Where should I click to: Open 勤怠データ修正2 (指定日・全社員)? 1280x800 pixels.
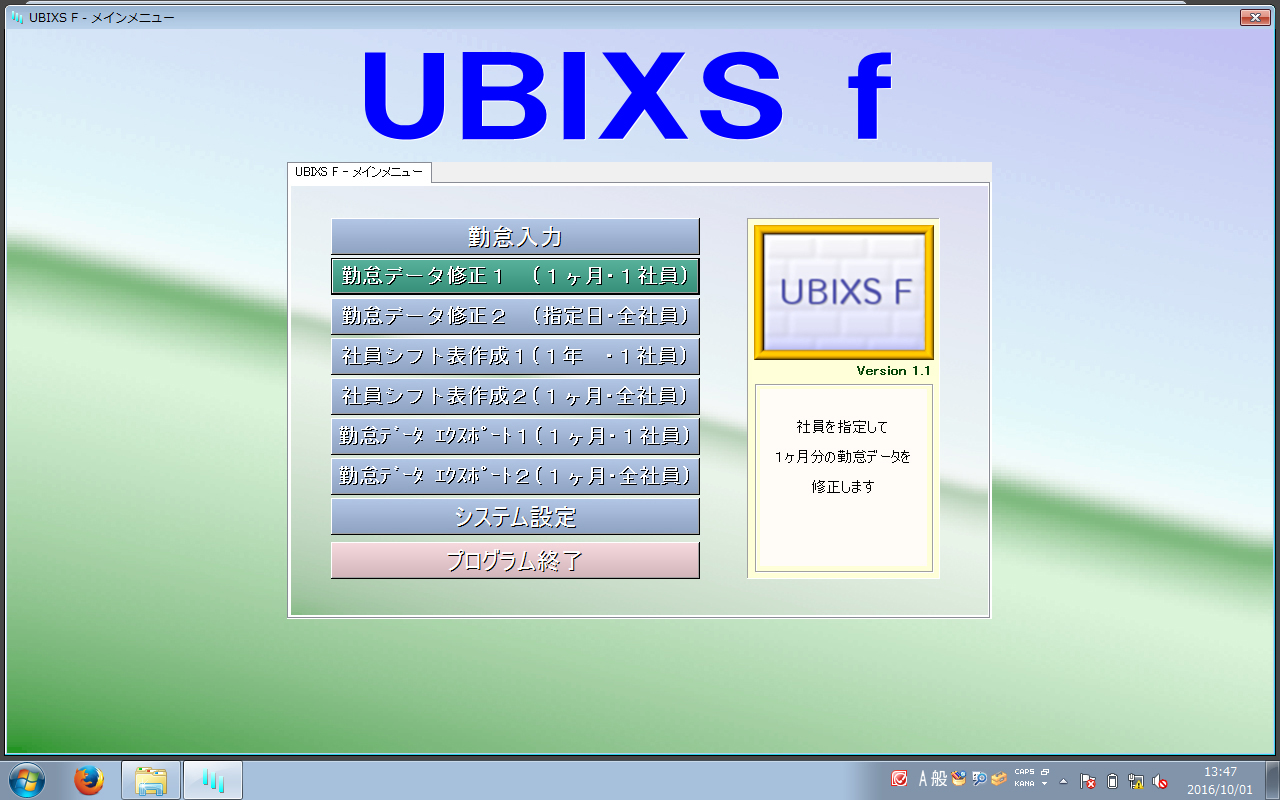click(515, 316)
